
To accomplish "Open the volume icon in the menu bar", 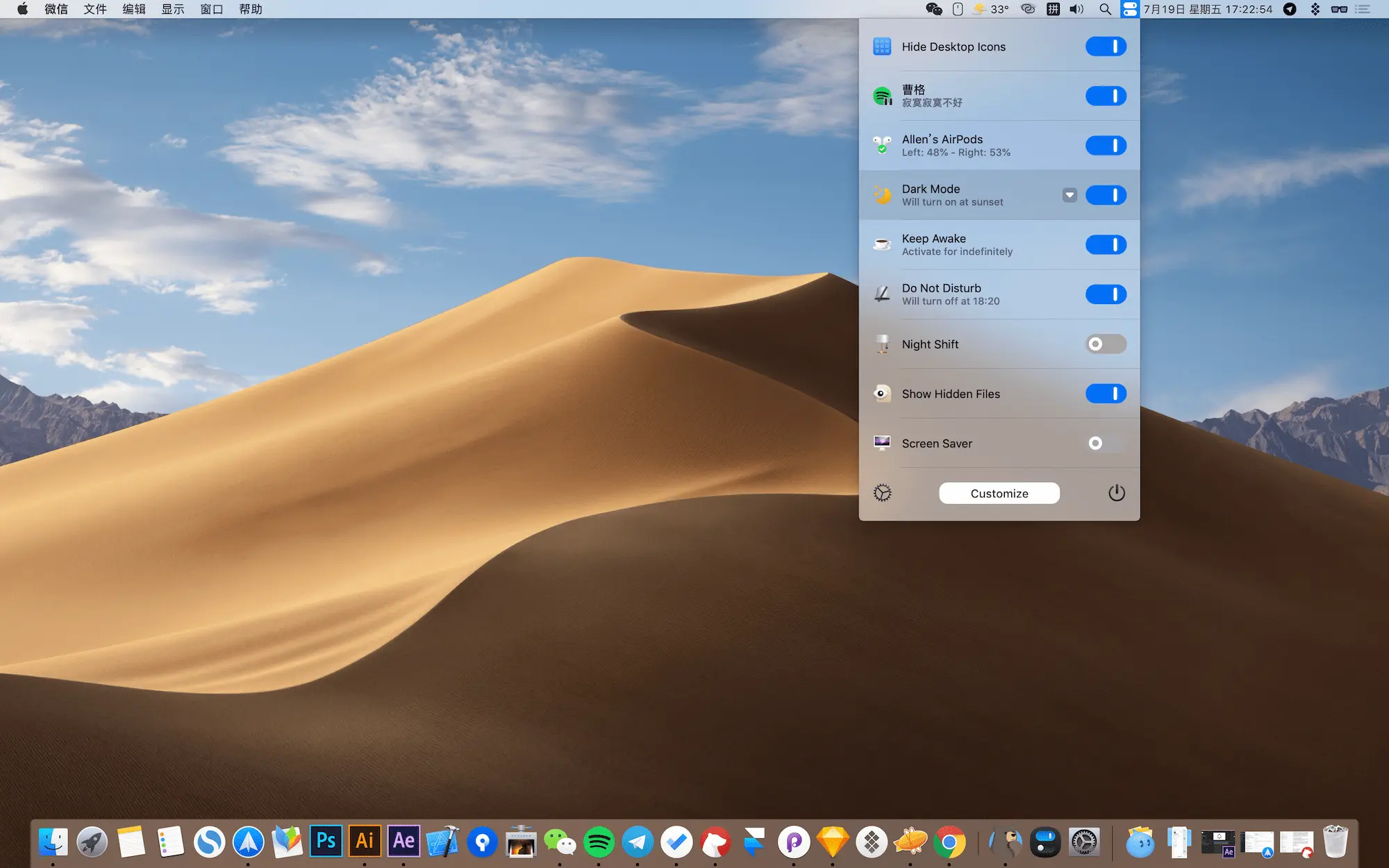I will pos(1076,9).
